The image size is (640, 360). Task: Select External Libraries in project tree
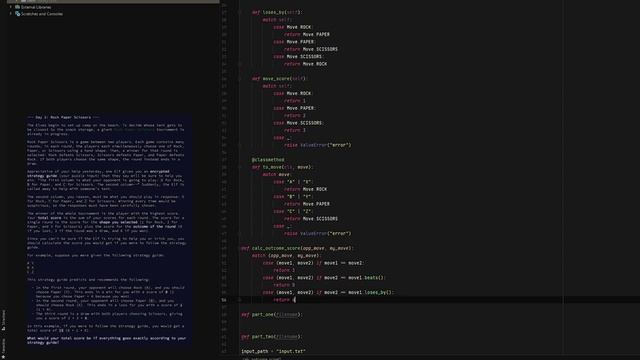36,7
